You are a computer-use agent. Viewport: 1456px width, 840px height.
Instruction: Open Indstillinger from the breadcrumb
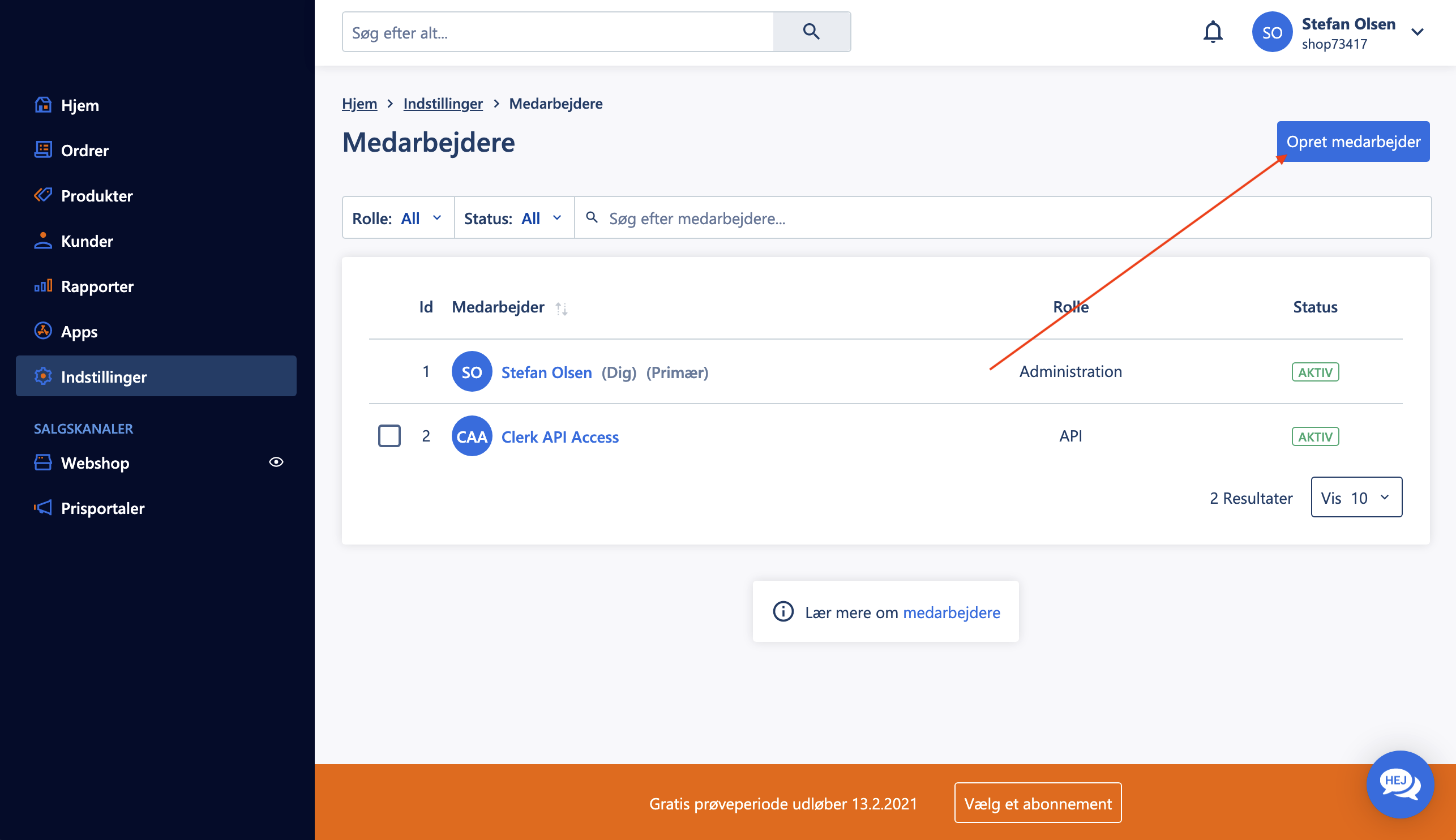click(443, 103)
